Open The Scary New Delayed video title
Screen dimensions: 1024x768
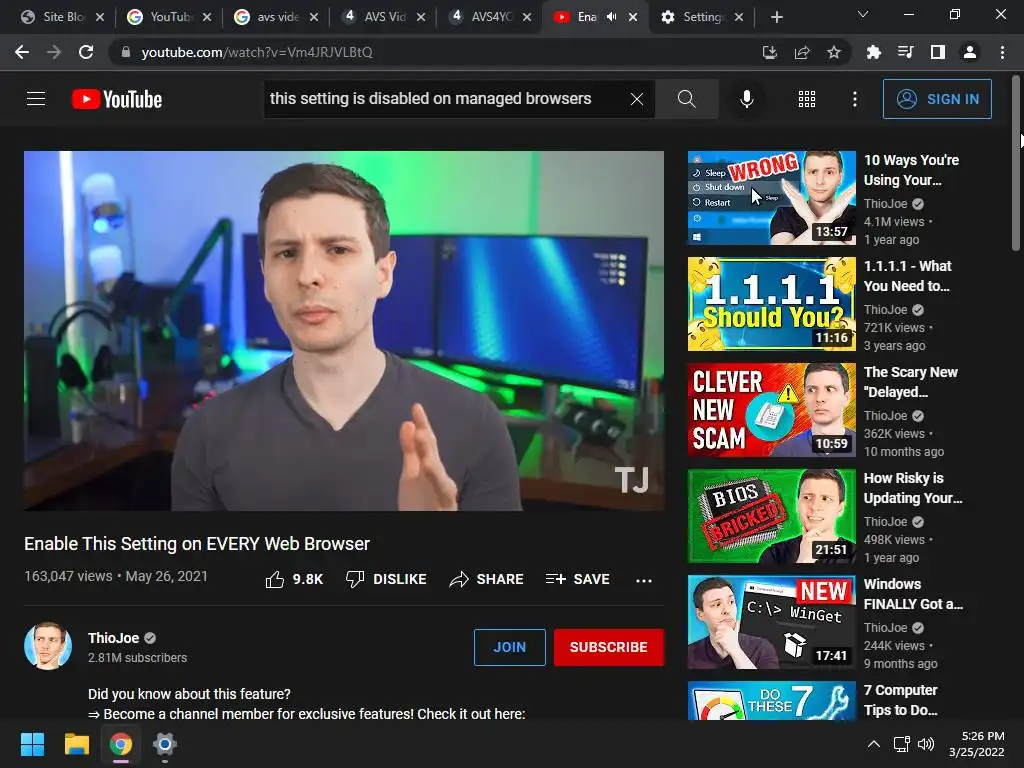pyautogui.click(x=910, y=382)
